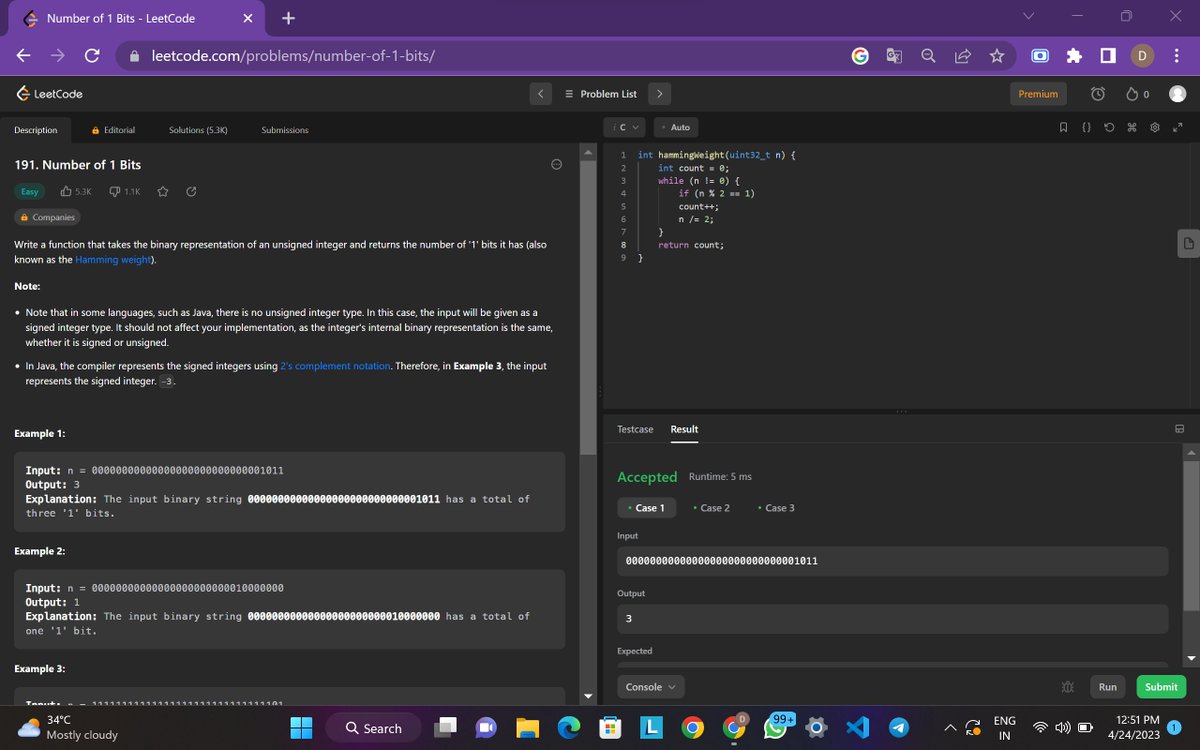Open the weather widget 34°C
1200x750 pixels.
(x=68, y=727)
